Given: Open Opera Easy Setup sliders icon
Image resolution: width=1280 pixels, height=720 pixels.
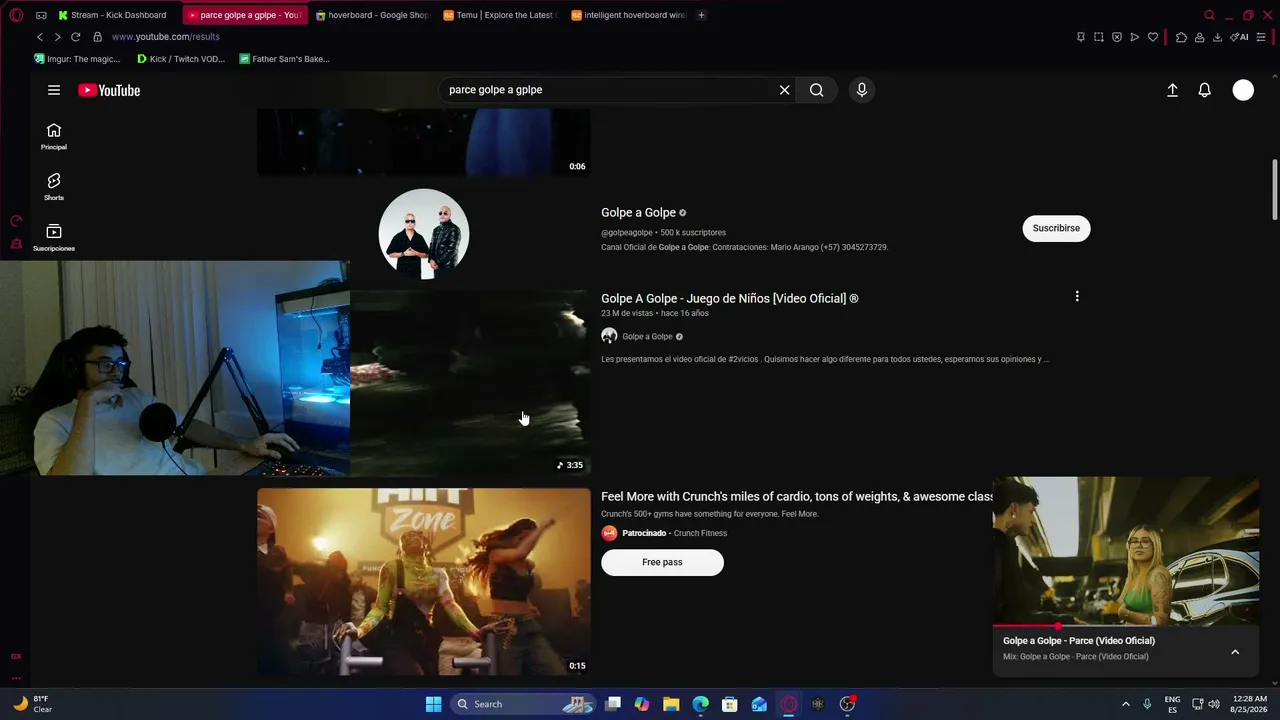Looking at the screenshot, I should [1261, 37].
